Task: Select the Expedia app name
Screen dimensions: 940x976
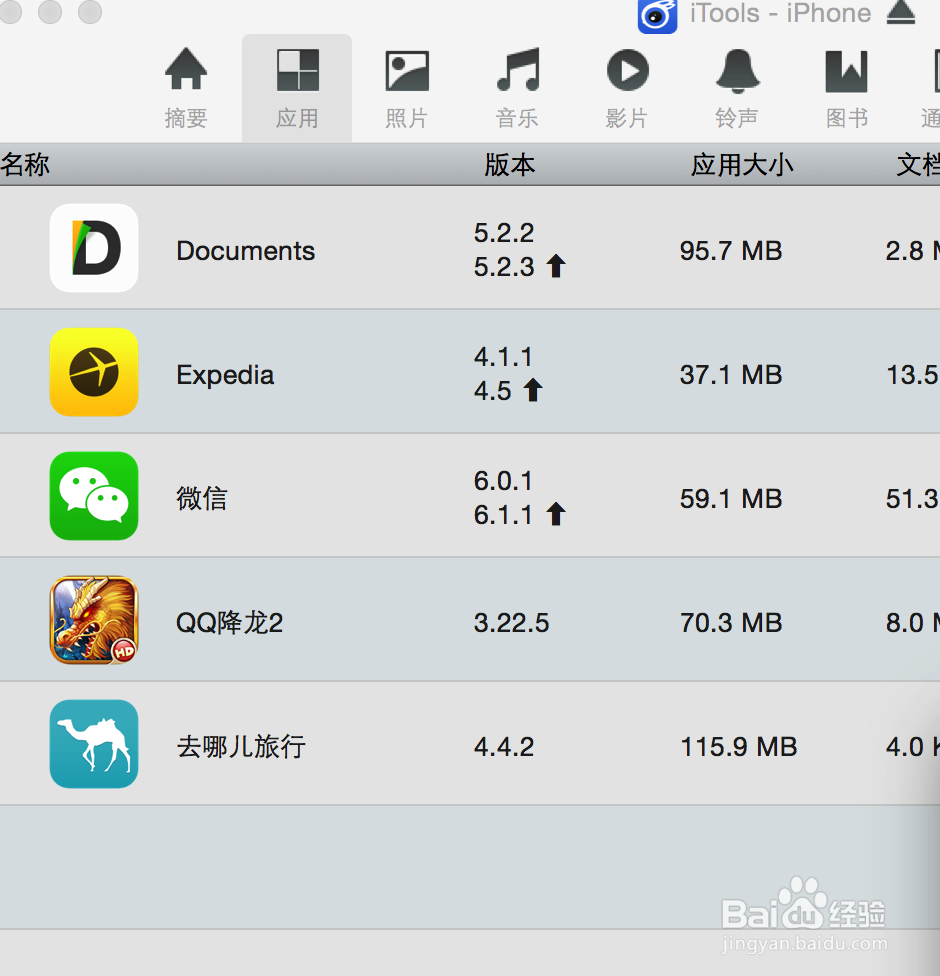Action: [225, 375]
